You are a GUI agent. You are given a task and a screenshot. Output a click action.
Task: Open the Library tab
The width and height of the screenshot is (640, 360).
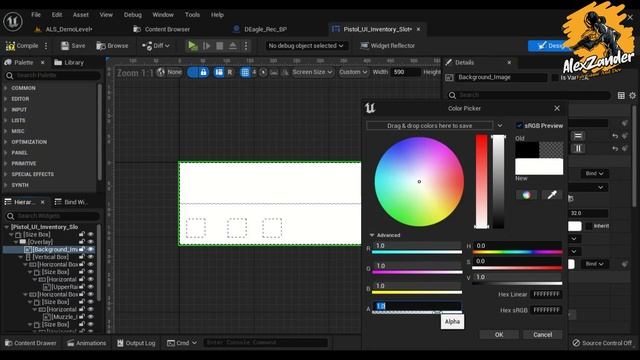click(69, 62)
